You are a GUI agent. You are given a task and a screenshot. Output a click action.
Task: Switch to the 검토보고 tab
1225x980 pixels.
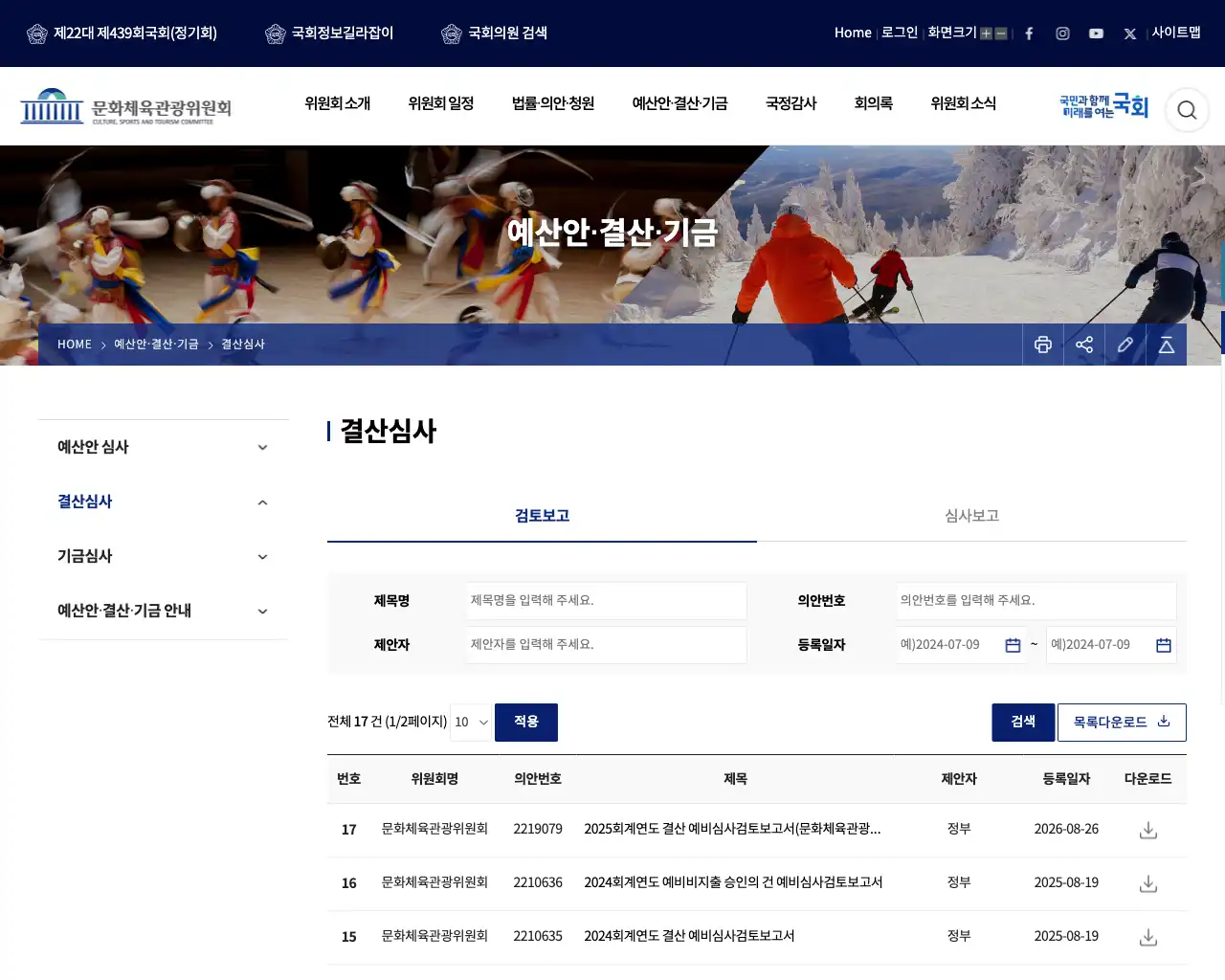[542, 516]
